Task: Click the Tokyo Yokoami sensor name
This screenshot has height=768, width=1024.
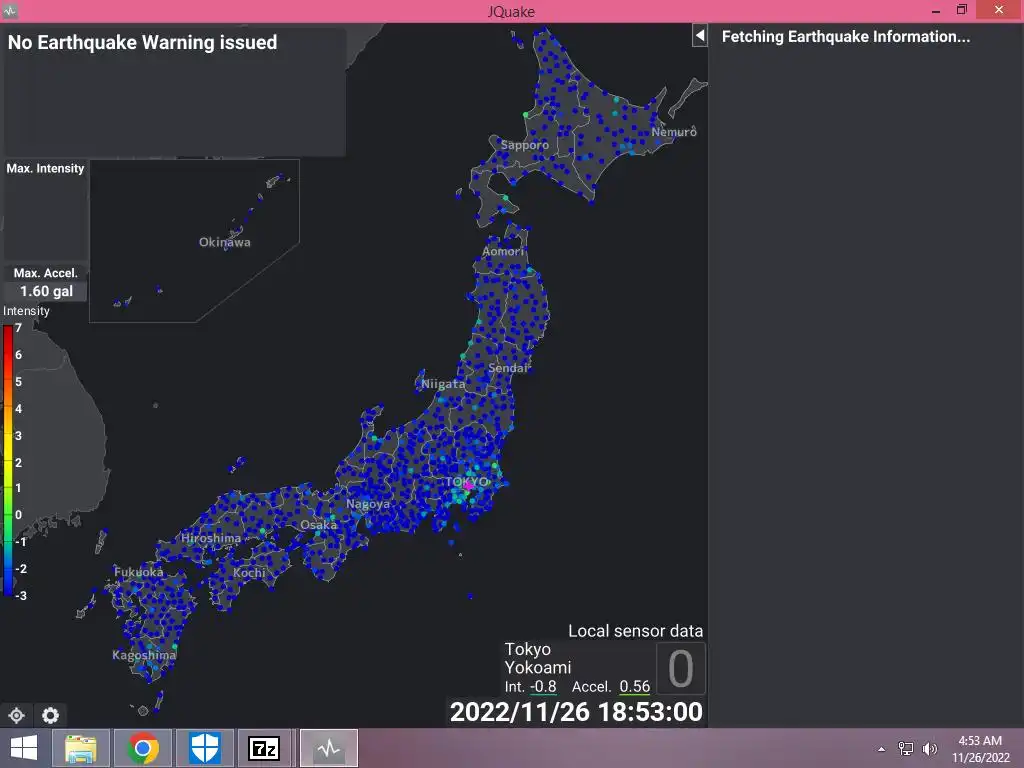Action: (537, 658)
